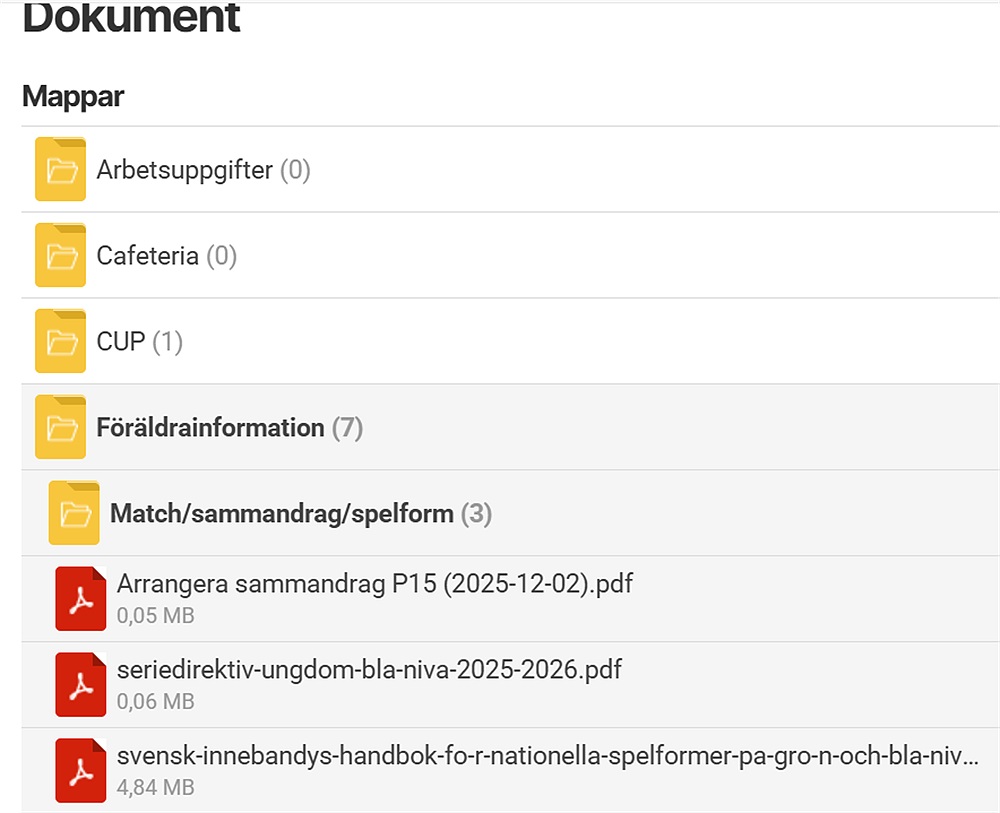The height and width of the screenshot is (813, 1000).
Task: Click the 4,84 MB file size label
Action: click(x=155, y=788)
